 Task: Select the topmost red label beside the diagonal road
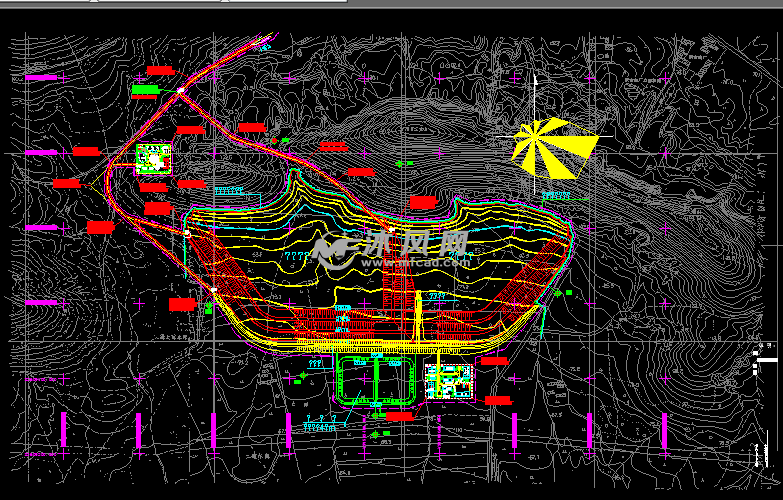[x=160, y=70]
